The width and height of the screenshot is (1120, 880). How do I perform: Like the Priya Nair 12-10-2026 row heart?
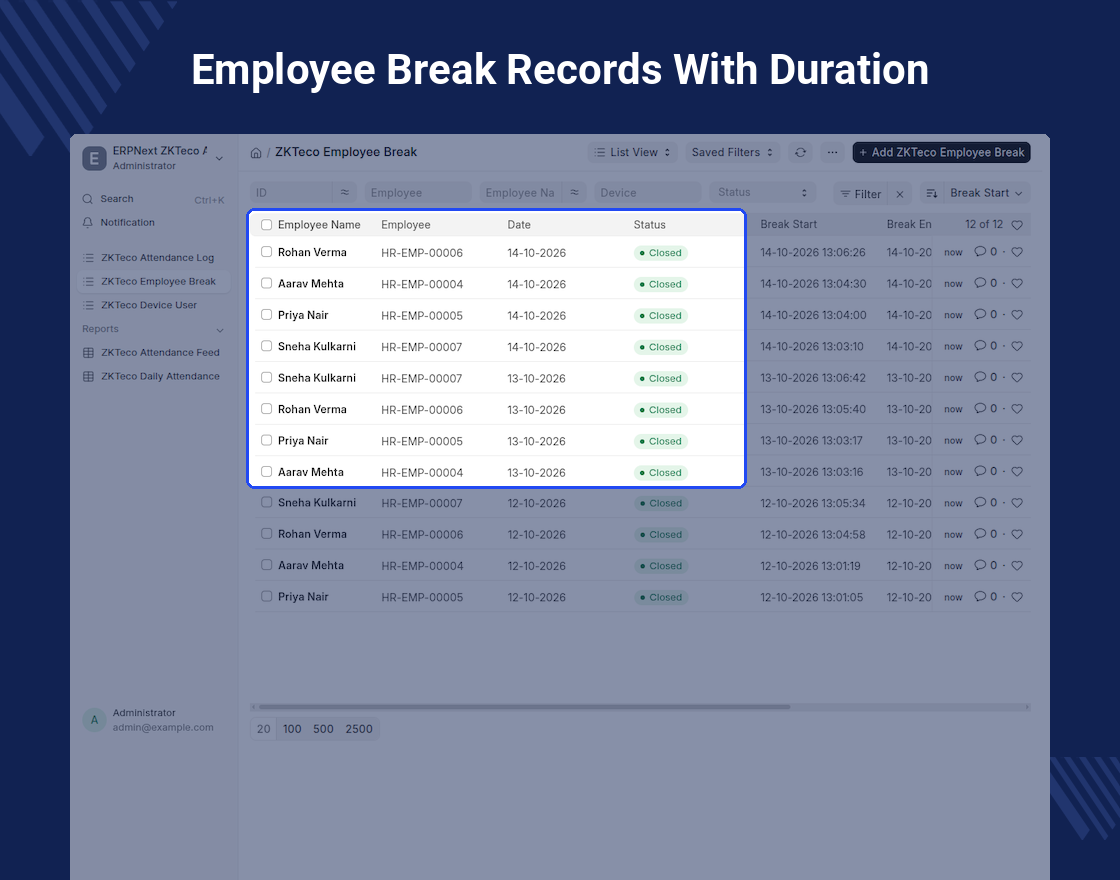tap(1017, 597)
